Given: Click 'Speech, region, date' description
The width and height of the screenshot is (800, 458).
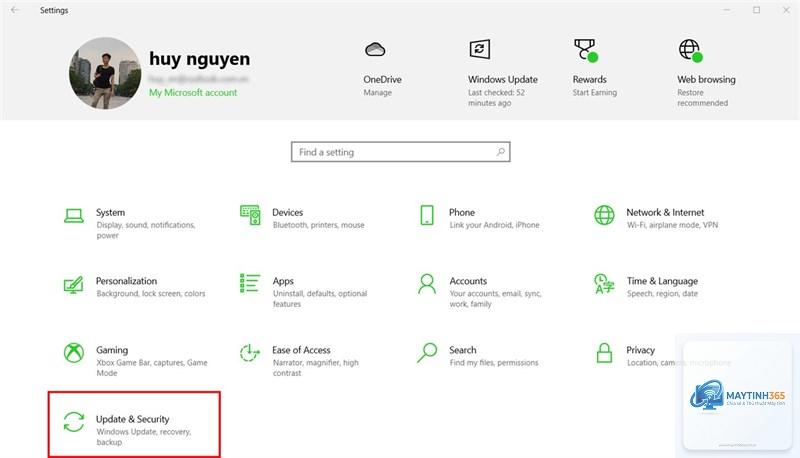Looking at the screenshot, I should coord(662,293).
